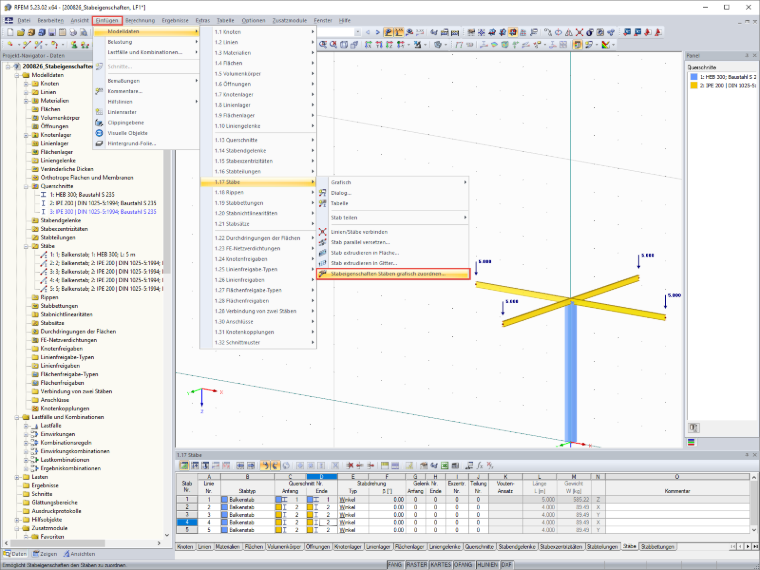Click the highlighted orange view icon in second toolbar
The width and height of the screenshot is (760, 570).
577,45
